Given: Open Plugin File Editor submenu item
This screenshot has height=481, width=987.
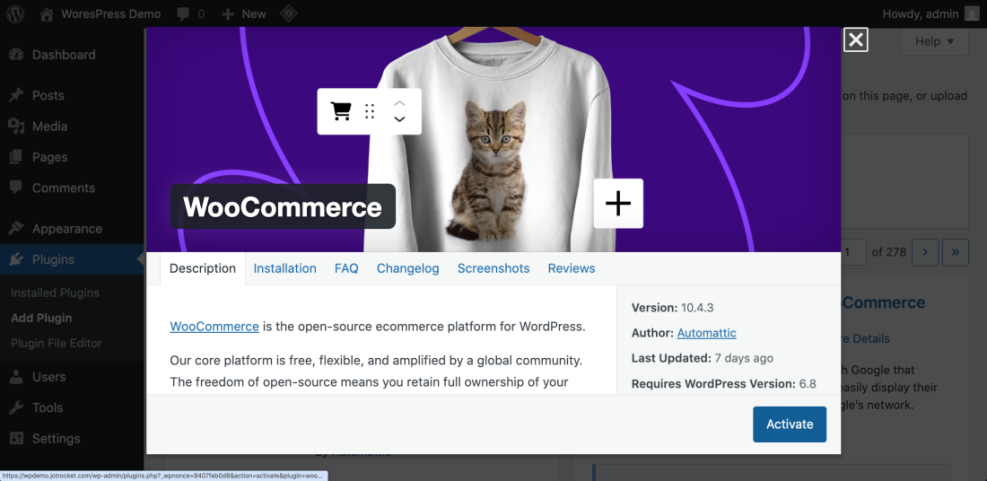Looking at the screenshot, I should [x=56, y=343].
